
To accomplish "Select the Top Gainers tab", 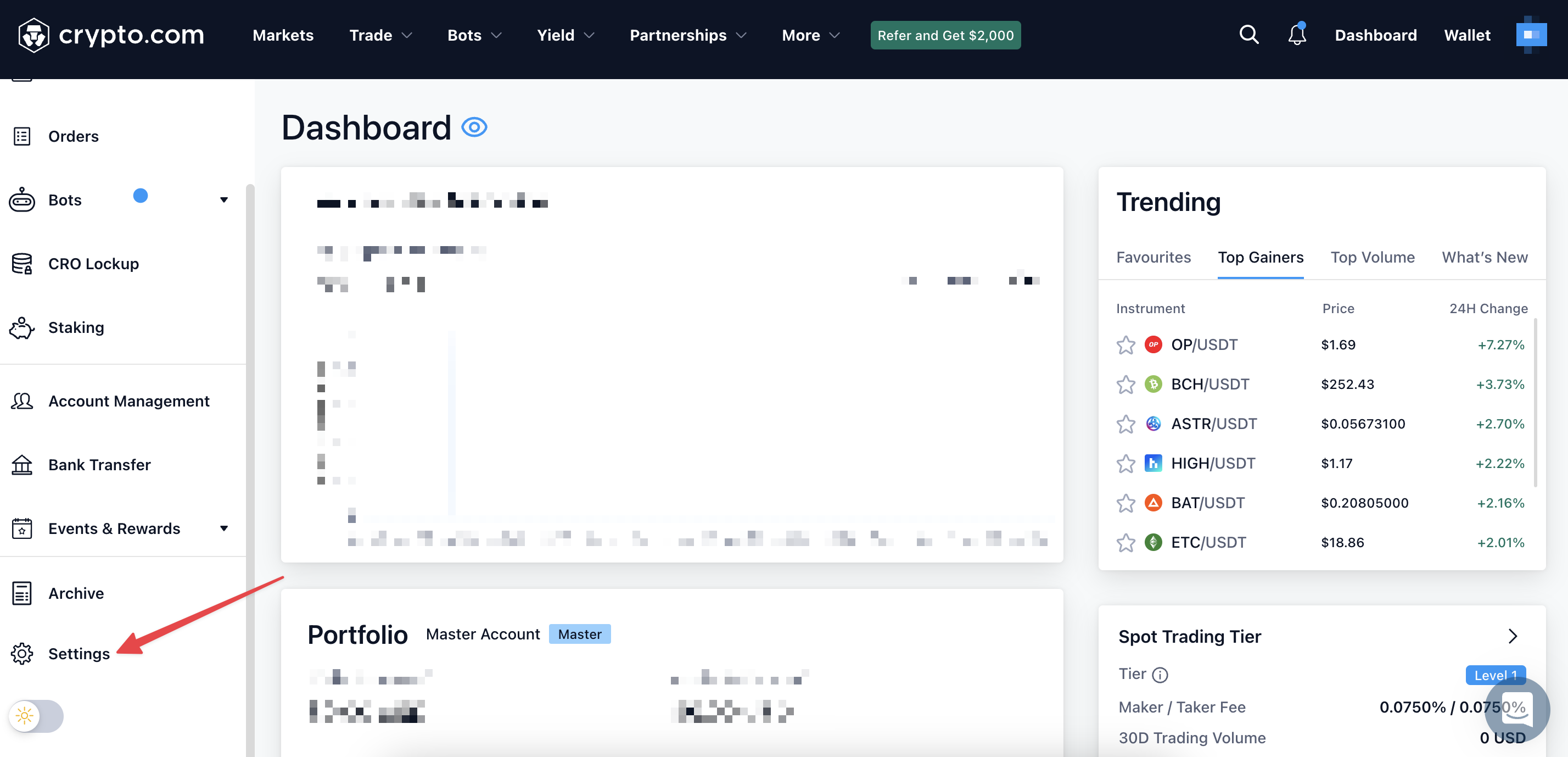I will 1260,257.
